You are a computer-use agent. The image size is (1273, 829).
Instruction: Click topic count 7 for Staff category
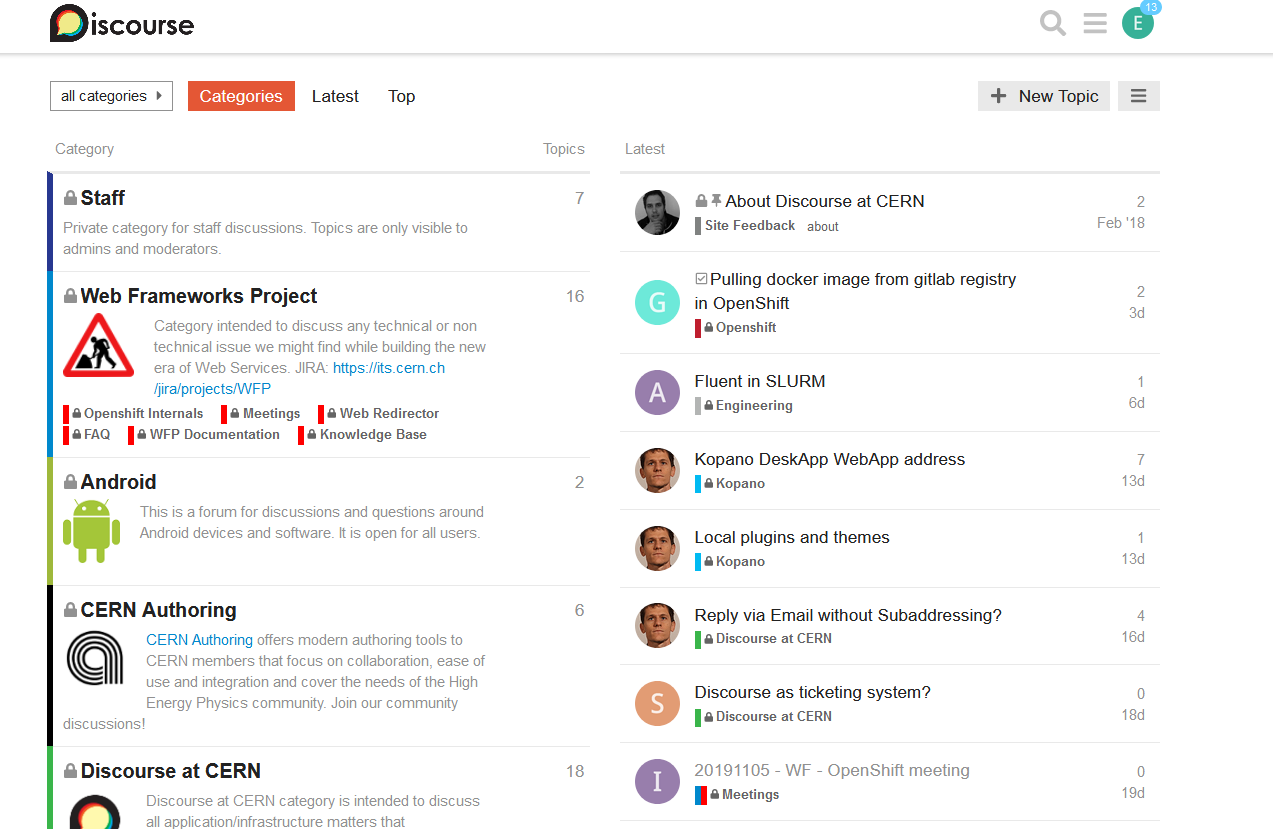[580, 198]
